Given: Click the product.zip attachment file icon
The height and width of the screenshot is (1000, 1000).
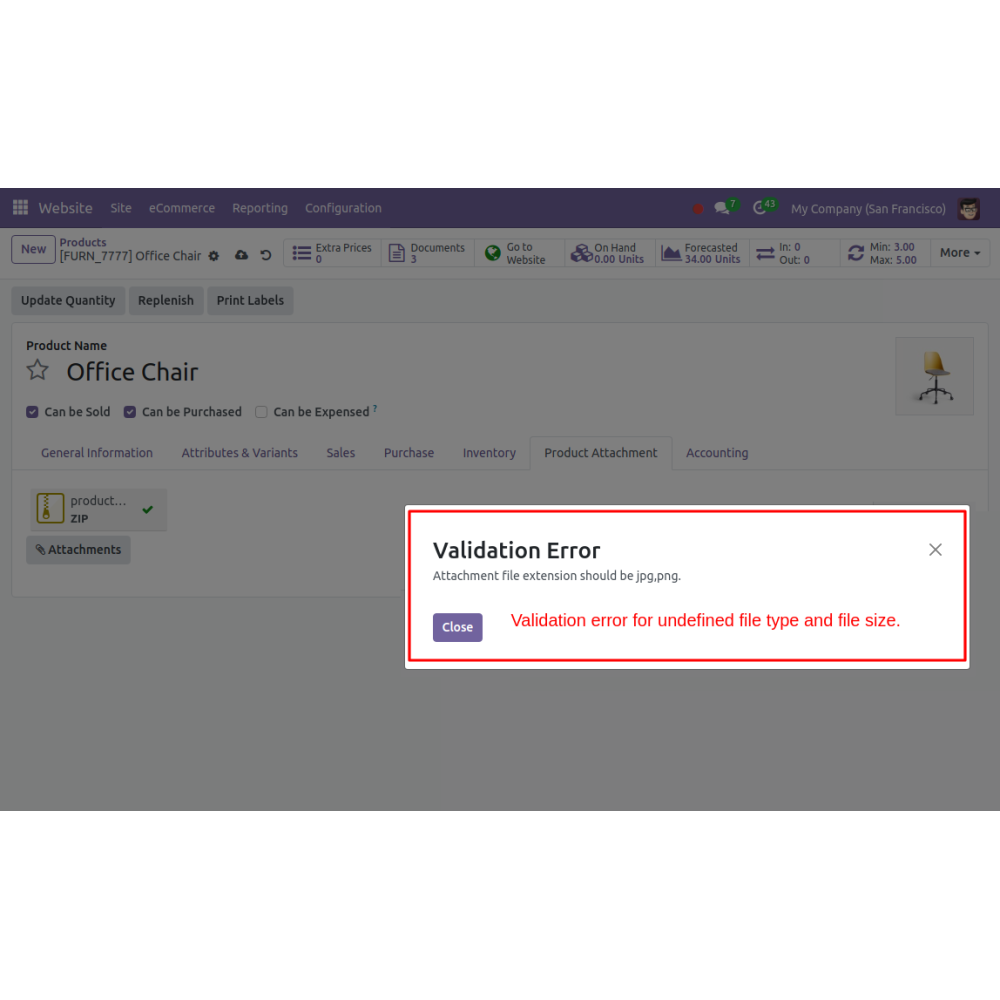Looking at the screenshot, I should tap(50, 508).
